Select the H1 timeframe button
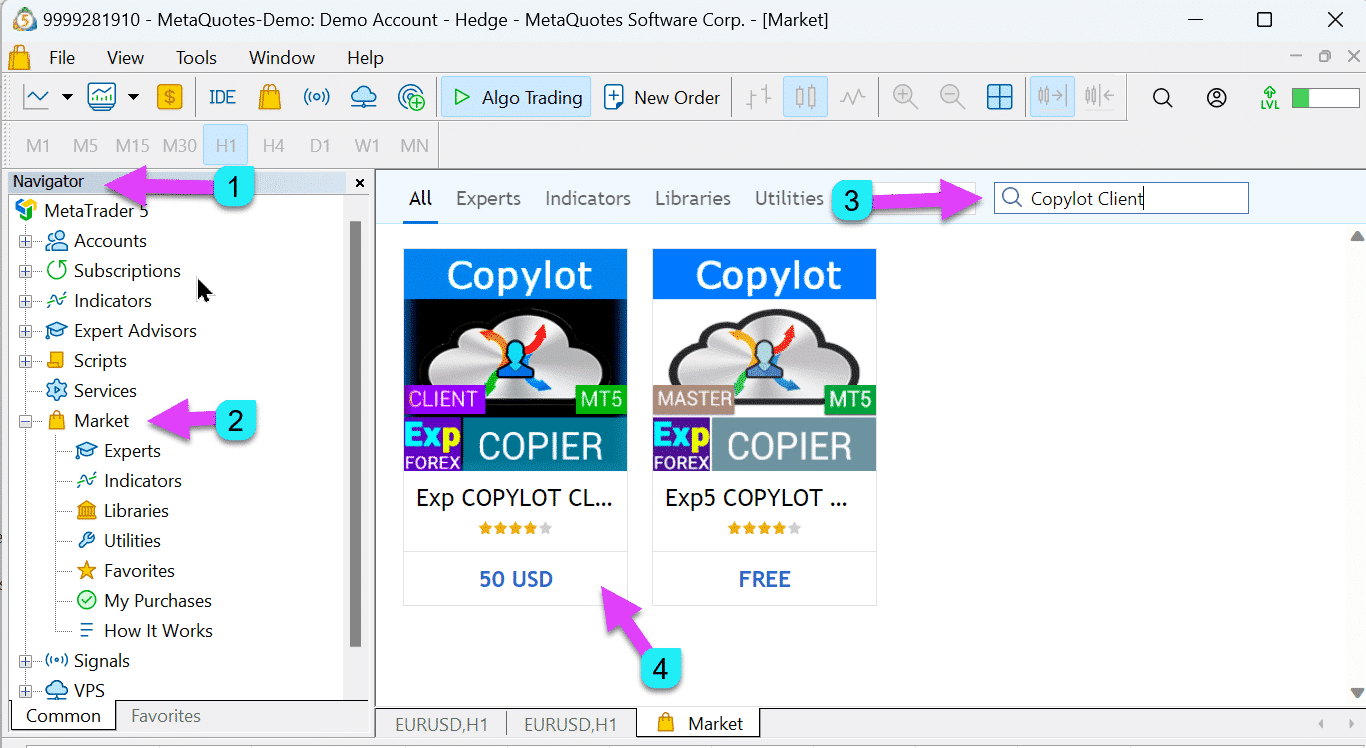Screen dimensions: 1366x748 click(x=226, y=146)
